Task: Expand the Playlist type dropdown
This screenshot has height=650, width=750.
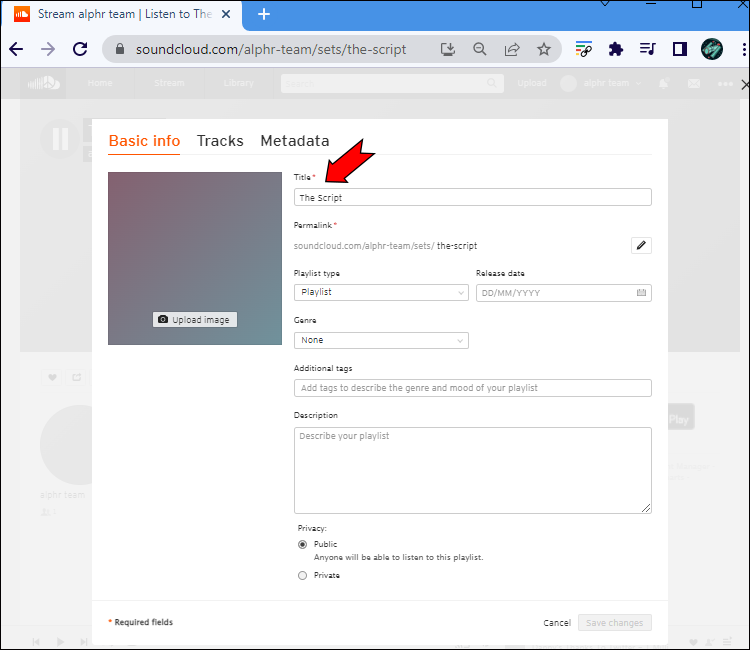Action: 381,293
